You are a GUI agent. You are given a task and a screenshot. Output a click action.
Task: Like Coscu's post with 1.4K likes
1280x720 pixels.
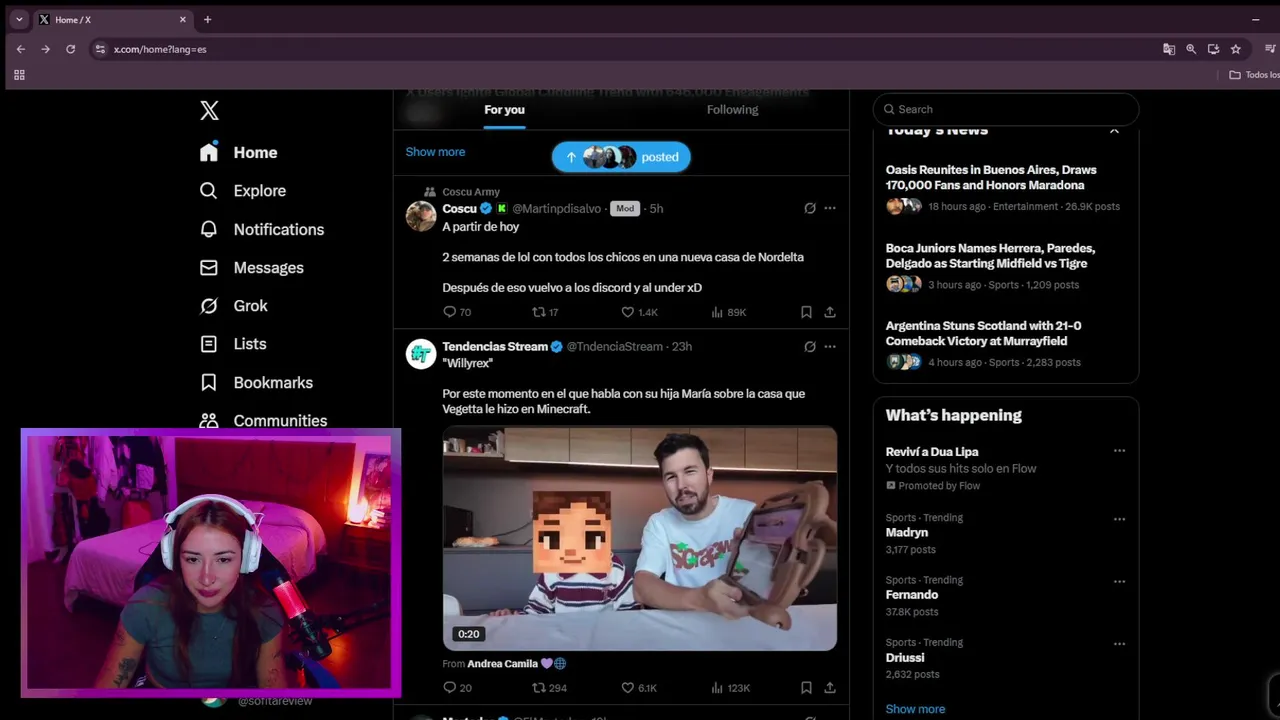(x=639, y=312)
